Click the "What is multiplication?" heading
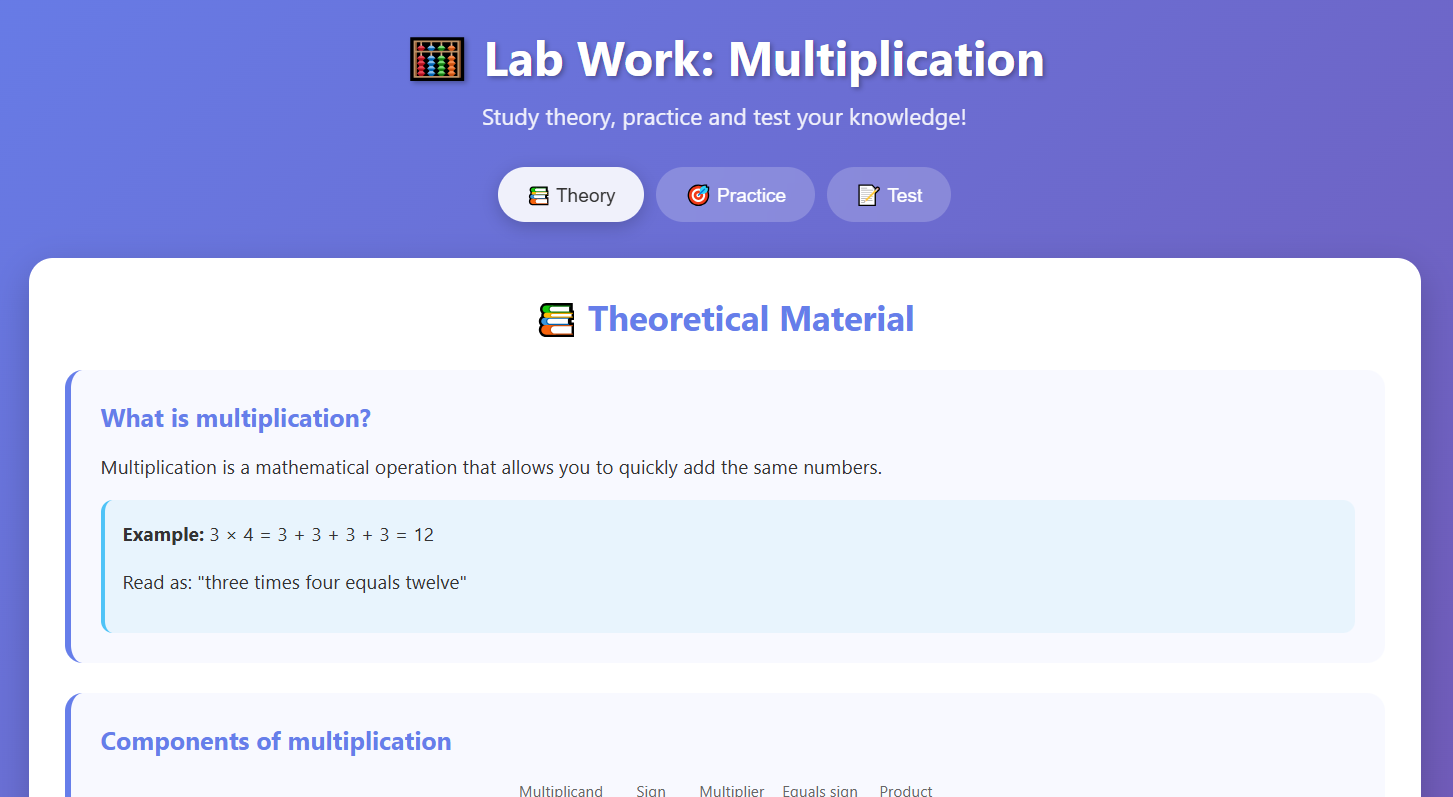The width and height of the screenshot is (1453, 797). (x=236, y=418)
